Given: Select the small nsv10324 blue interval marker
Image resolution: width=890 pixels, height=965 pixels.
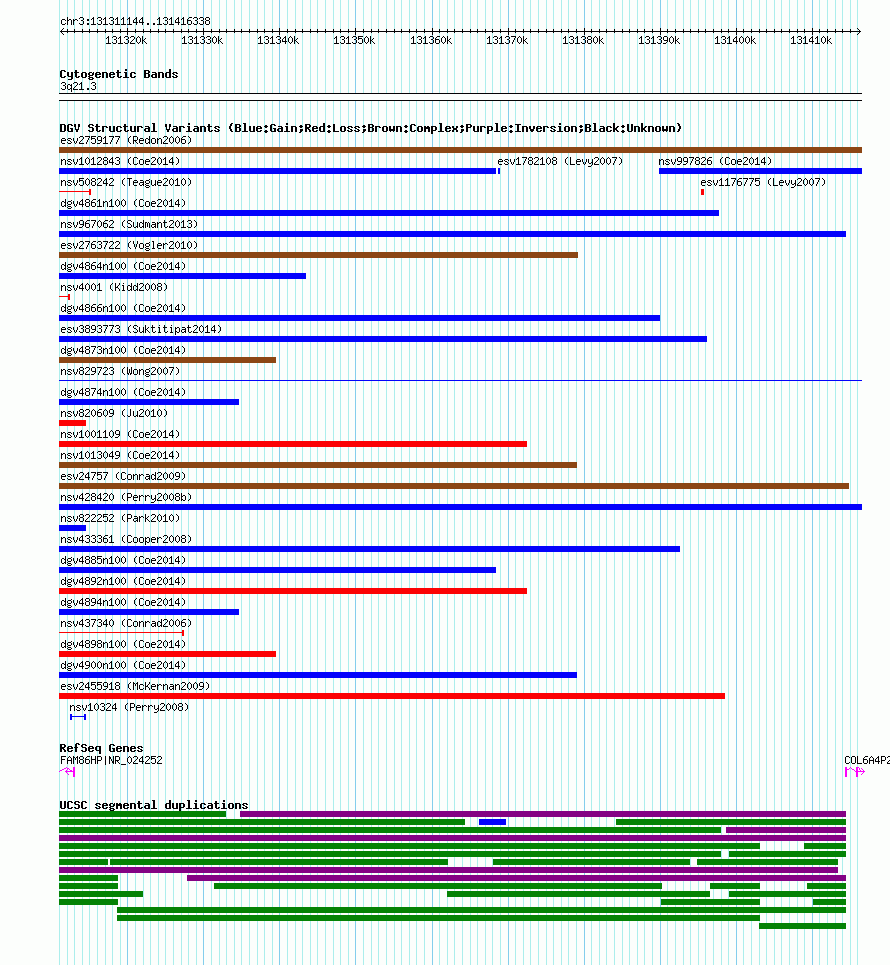Looking at the screenshot, I should [x=78, y=717].
